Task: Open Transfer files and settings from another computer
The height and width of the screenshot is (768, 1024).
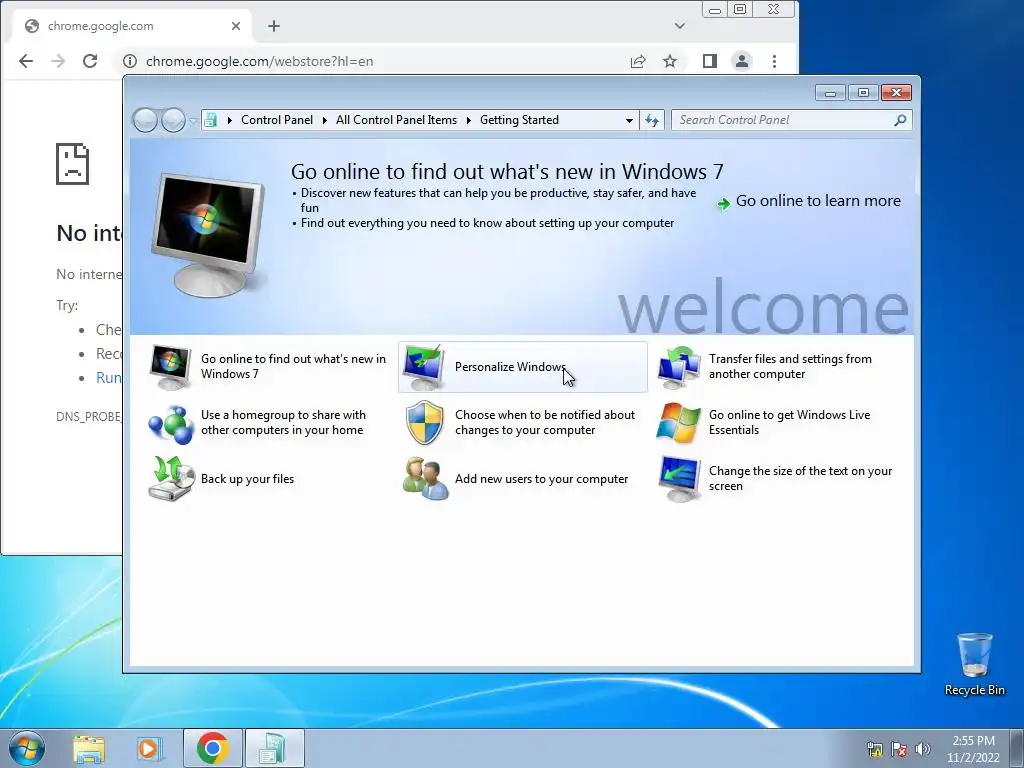Action: (x=790, y=366)
